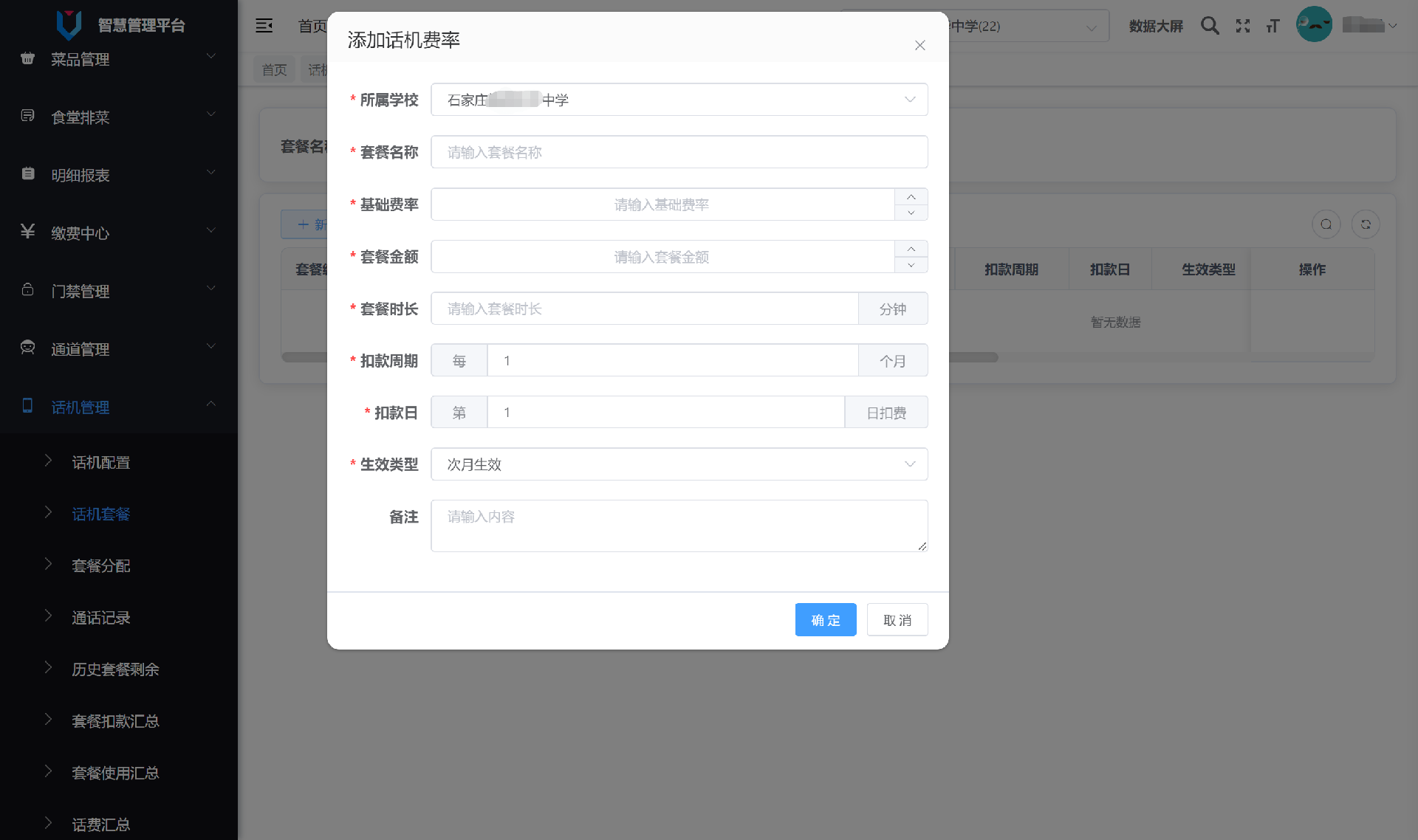Click the 食堂排菜 sidebar icon
The image size is (1418, 840).
click(x=27, y=116)
